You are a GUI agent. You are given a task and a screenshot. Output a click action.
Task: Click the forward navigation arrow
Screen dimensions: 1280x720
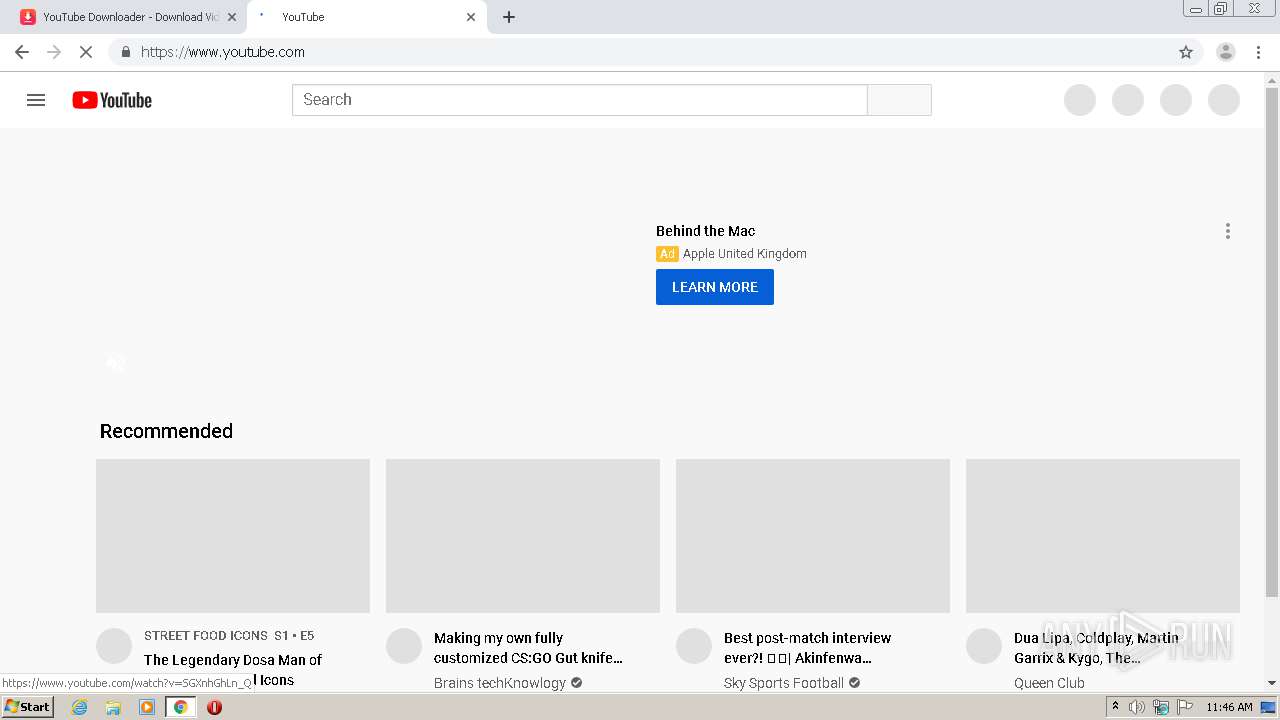point(54,52)
